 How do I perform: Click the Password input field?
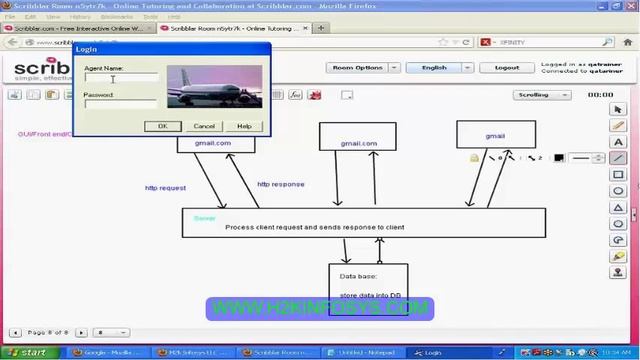coord(121,104)
